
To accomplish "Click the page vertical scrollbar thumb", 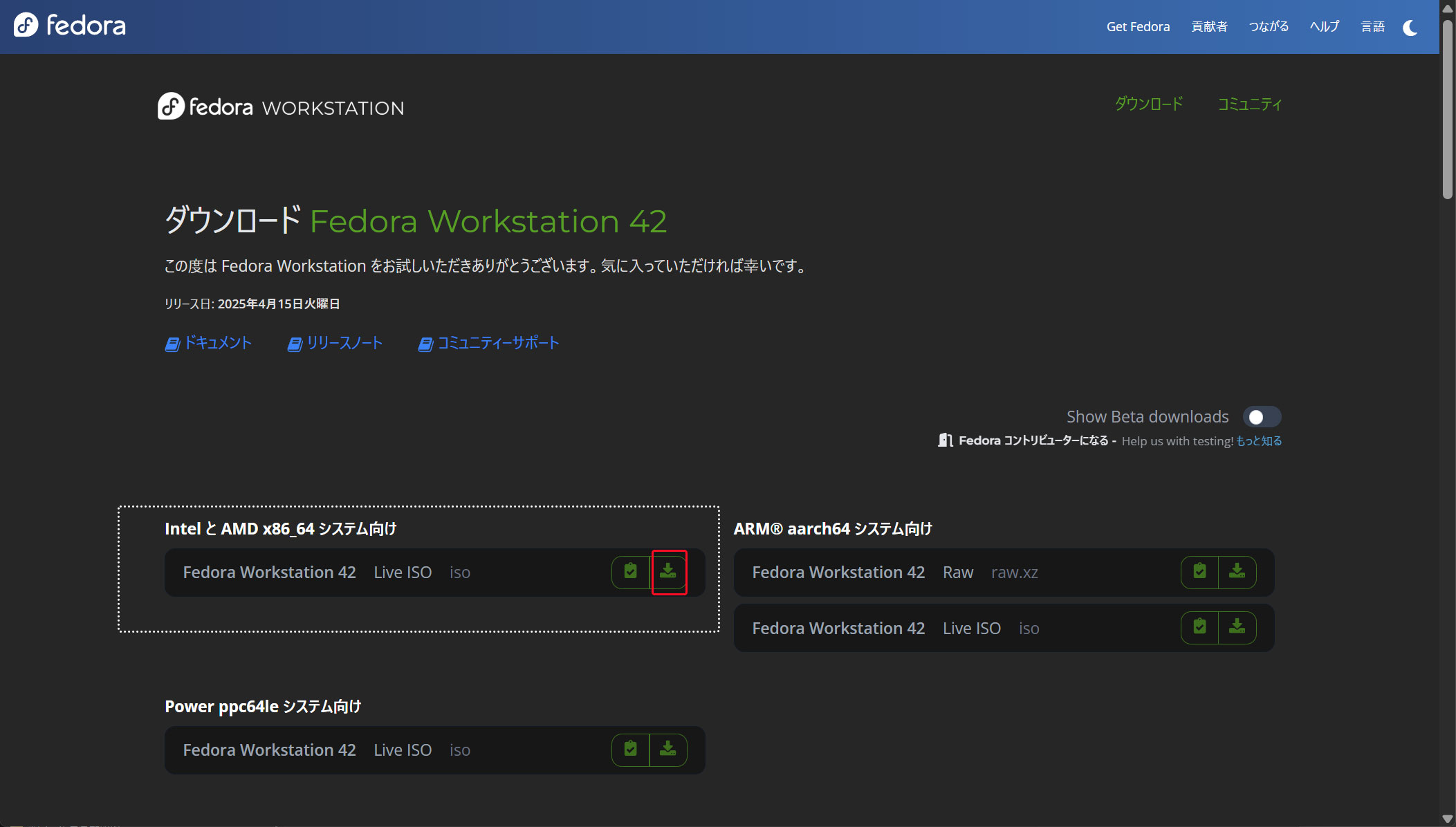I will click(1448, 109).
